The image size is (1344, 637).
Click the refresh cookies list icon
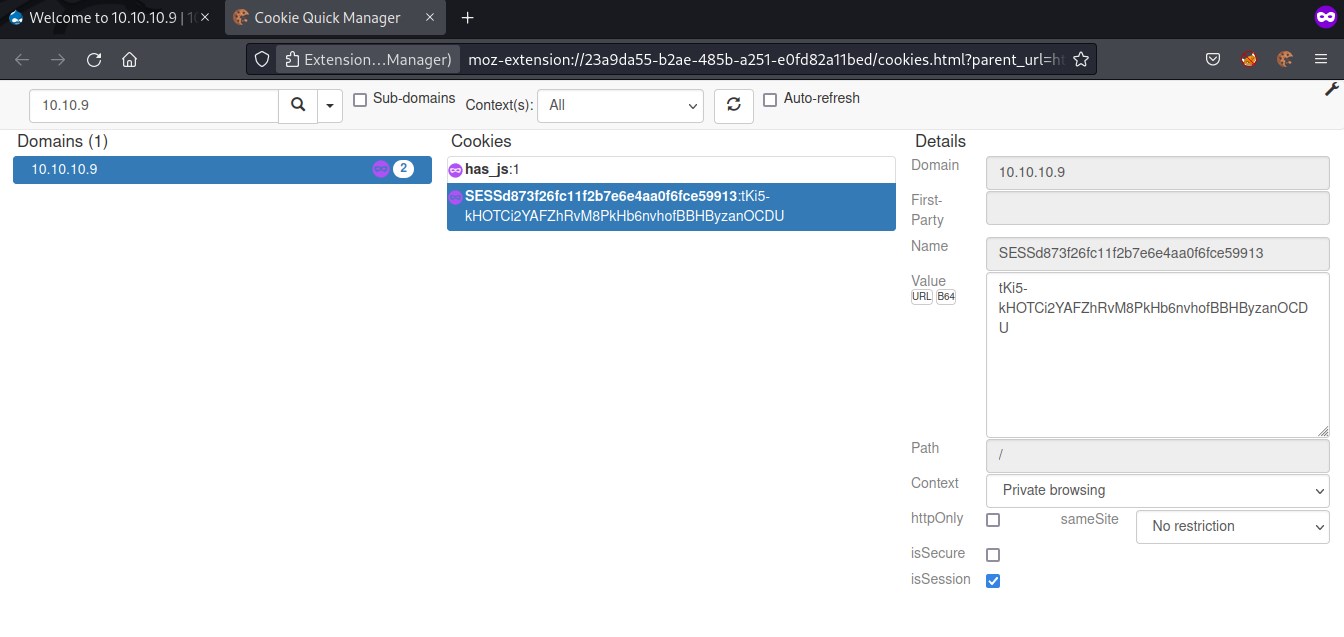point(733,105)
